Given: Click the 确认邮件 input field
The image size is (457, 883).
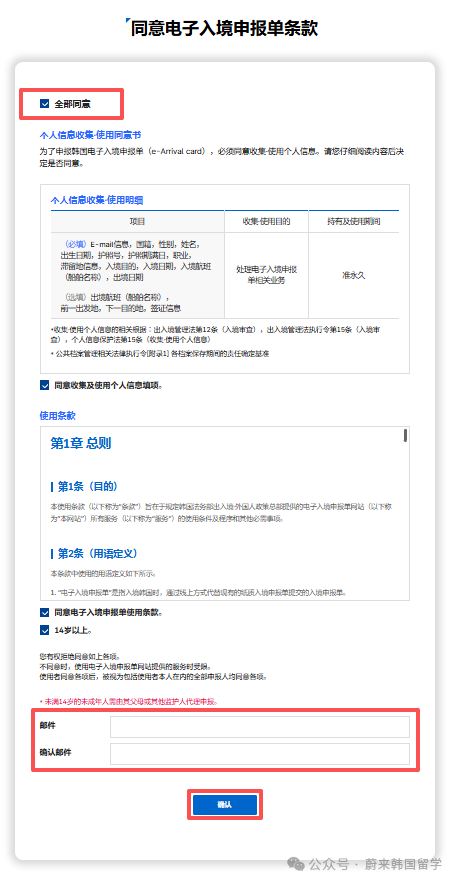Looking at the screenshot, I should click(259, 753).
